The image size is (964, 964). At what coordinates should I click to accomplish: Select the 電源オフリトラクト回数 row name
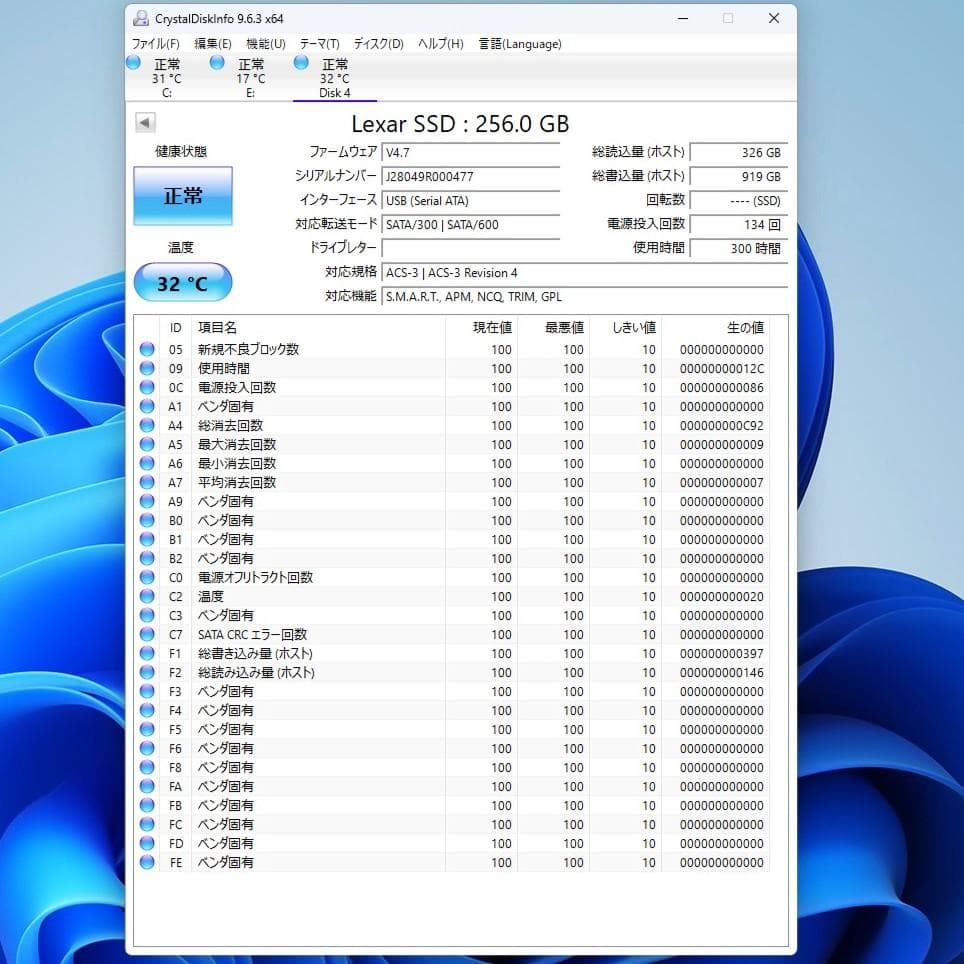pos(255,577)
